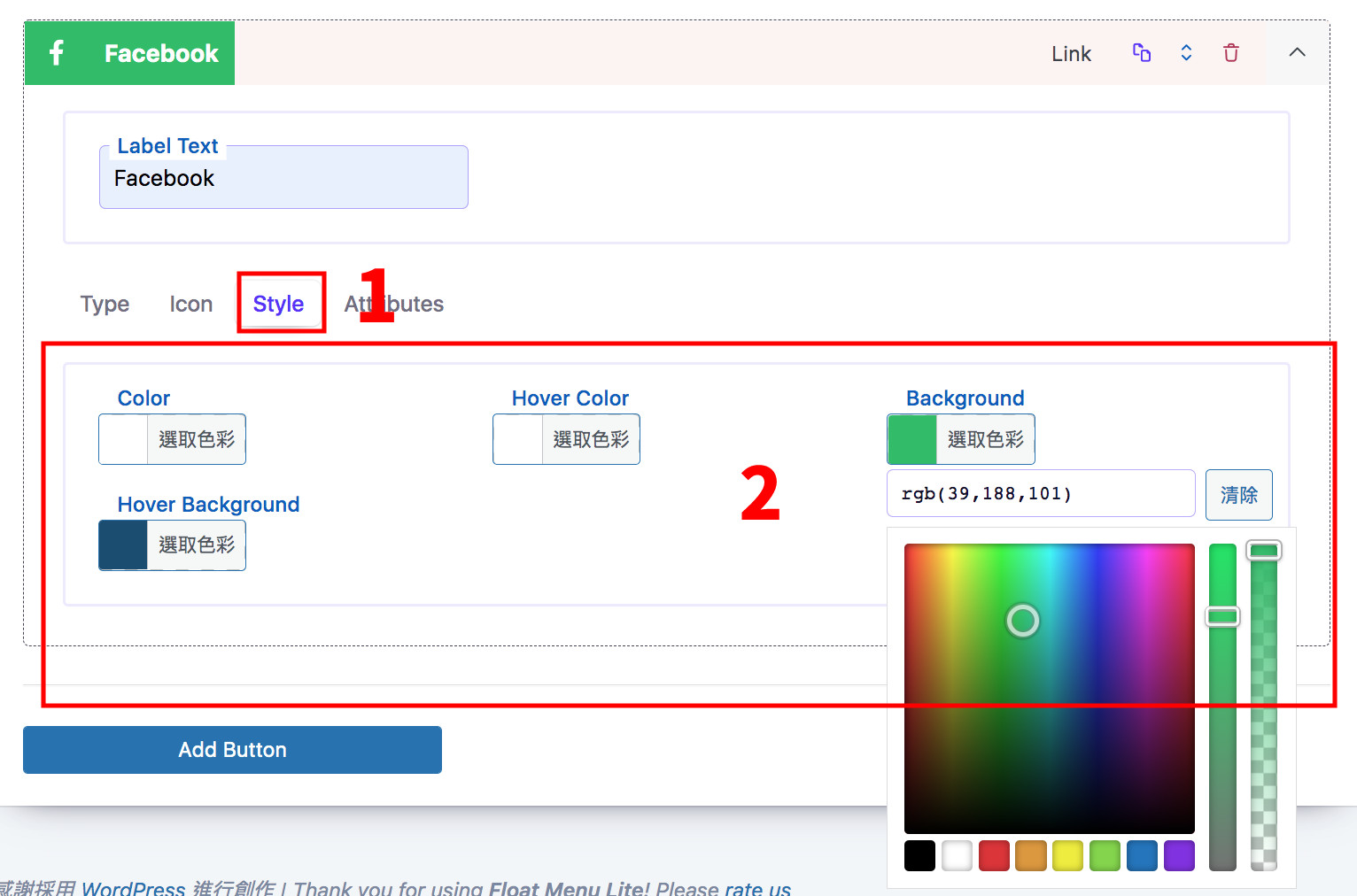
Task: Click the rate us footer link
Action: (x=757, y=888)
